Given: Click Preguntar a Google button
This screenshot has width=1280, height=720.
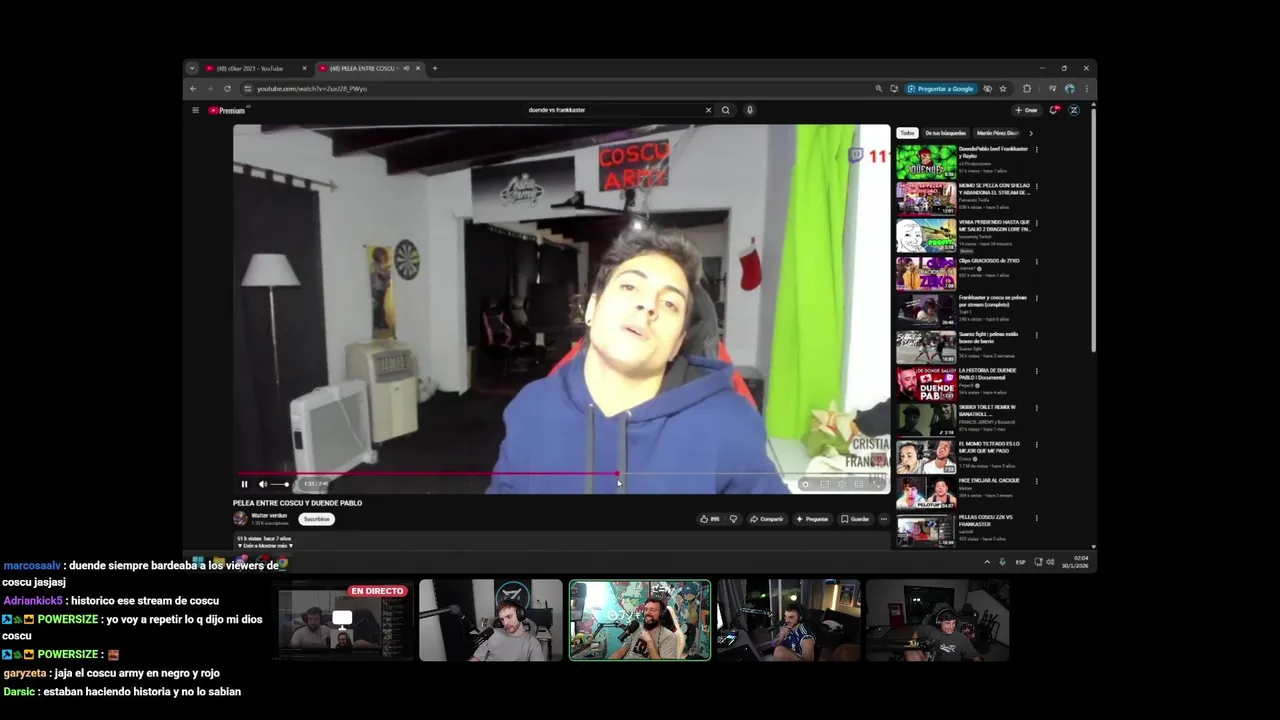Looking at the screenshot, I should coord(940,89).
